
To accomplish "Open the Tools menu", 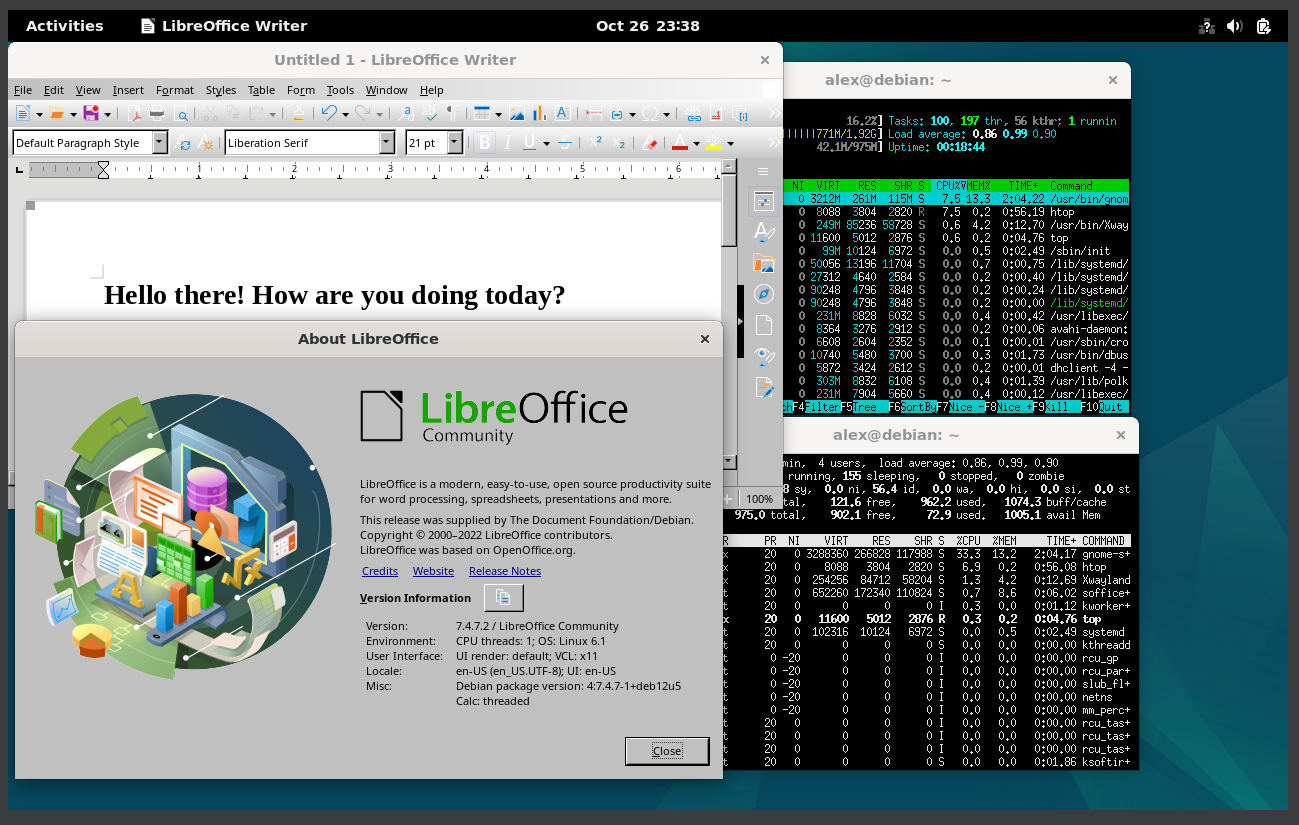I will [x=340, y=90].
